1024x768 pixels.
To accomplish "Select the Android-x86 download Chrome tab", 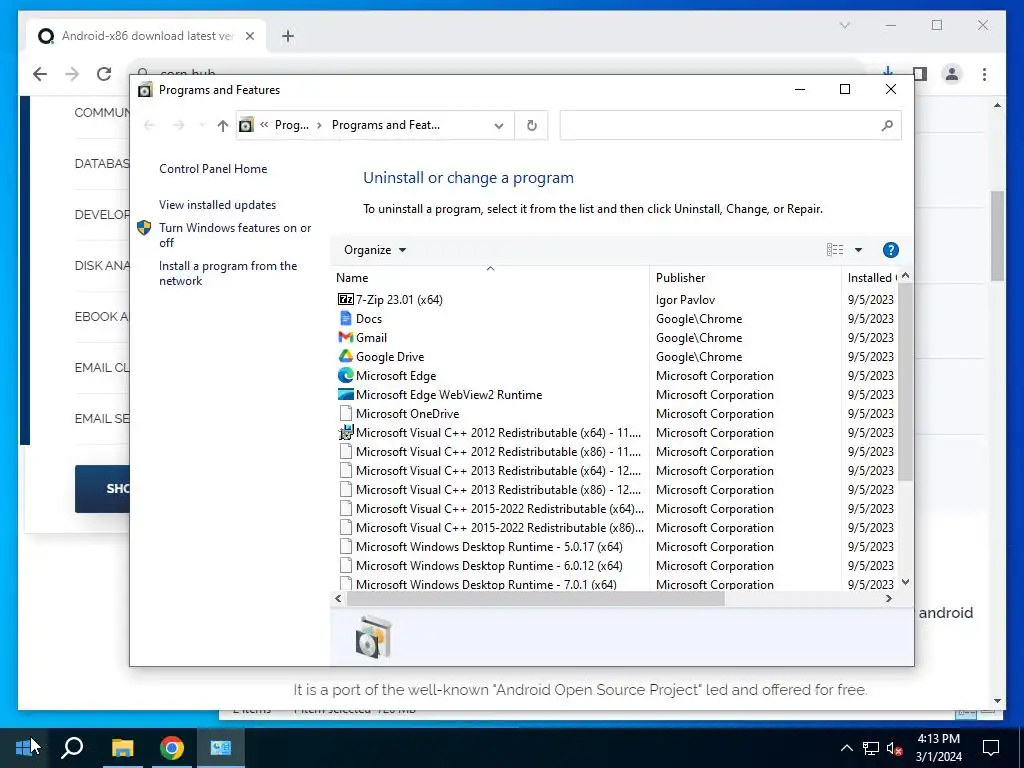I will (x=146, y=36).
